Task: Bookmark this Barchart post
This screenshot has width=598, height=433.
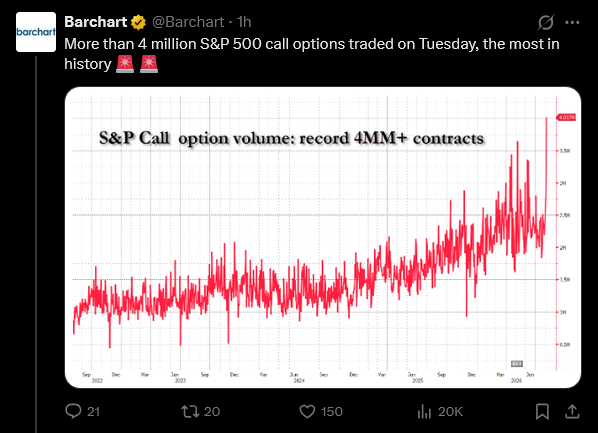Action: click(542, 411)
